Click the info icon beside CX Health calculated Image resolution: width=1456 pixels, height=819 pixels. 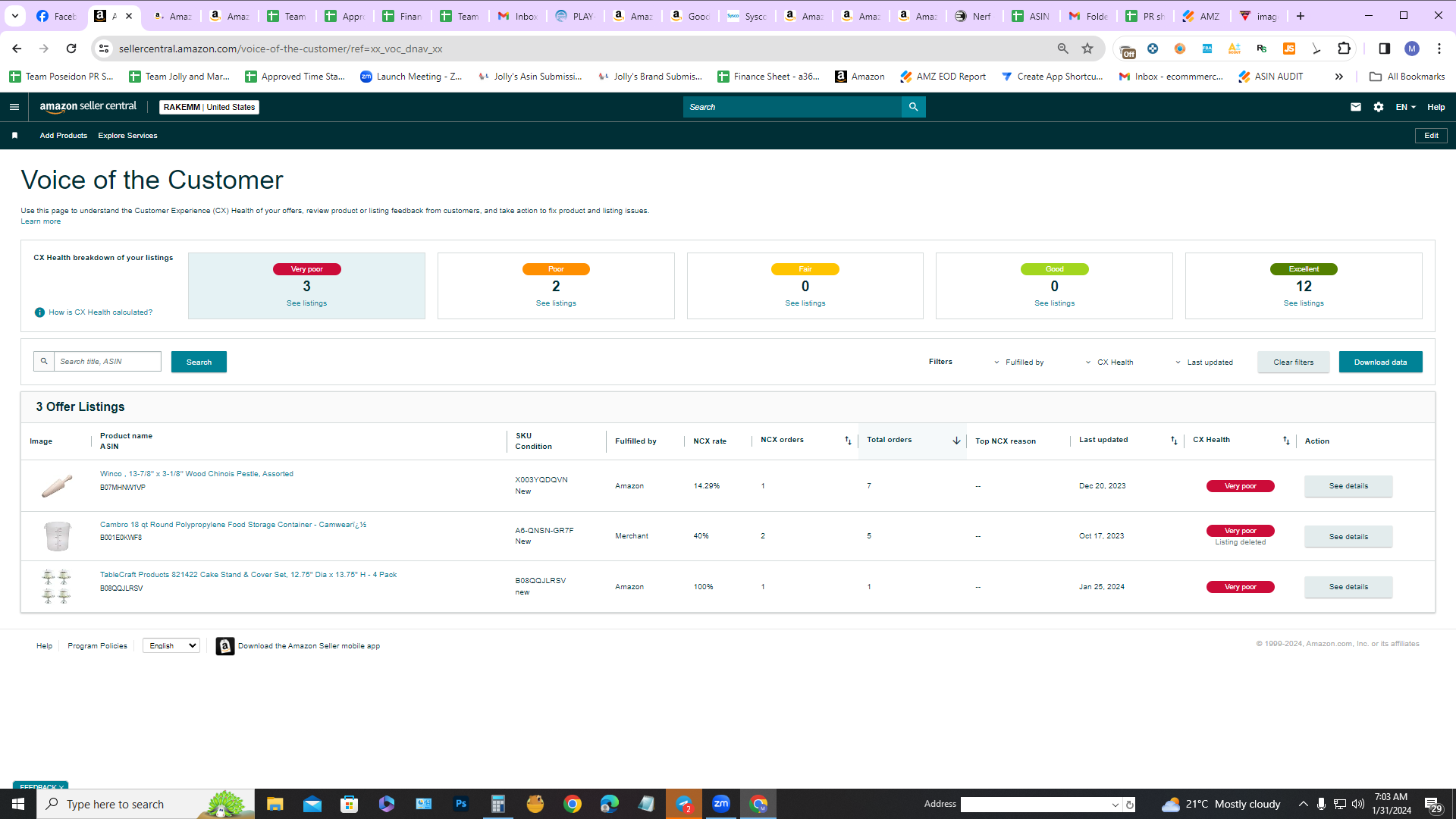39,312
